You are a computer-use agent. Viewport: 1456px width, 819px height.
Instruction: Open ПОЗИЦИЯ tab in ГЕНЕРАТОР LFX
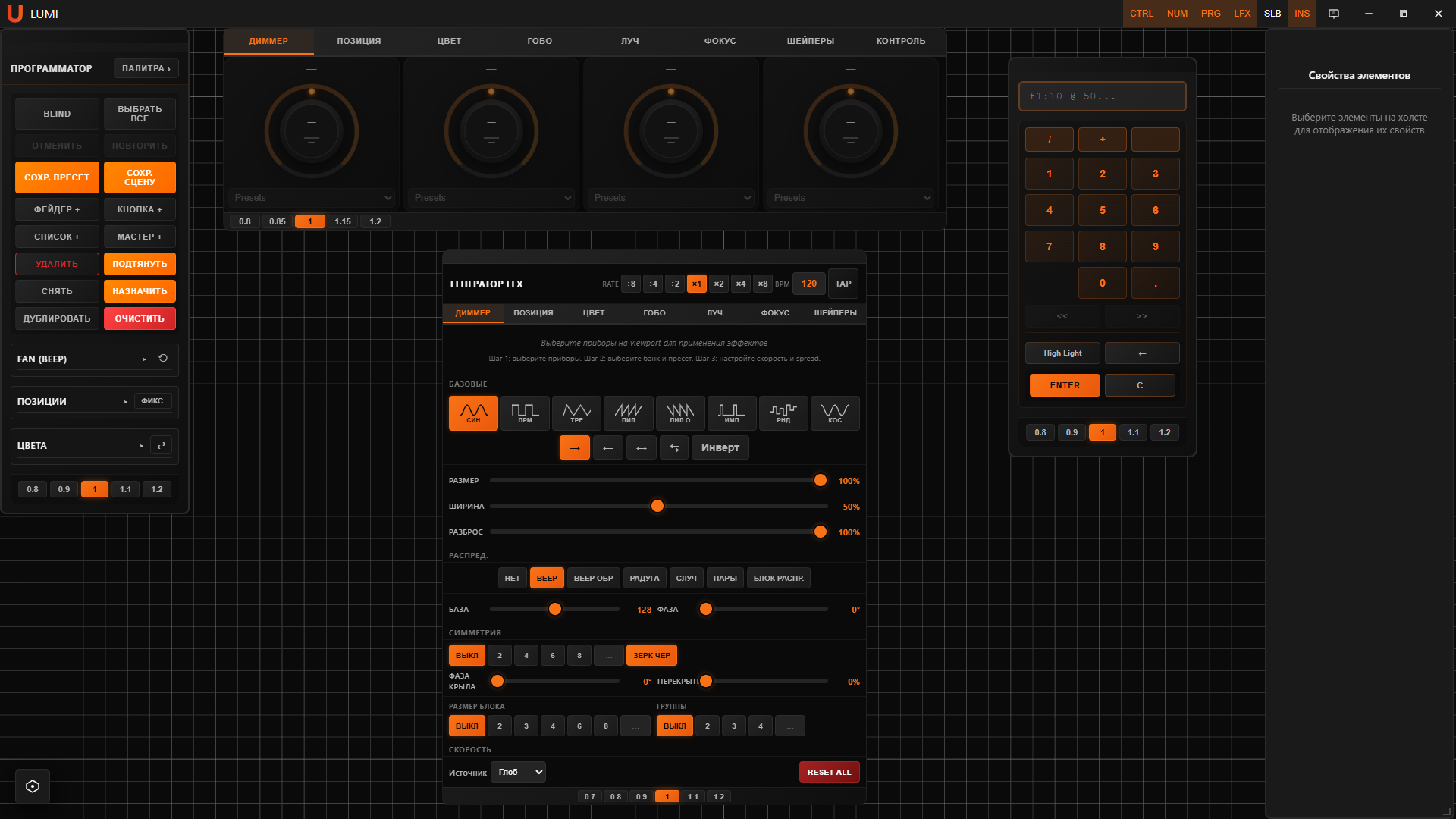(x=533, y=312)
